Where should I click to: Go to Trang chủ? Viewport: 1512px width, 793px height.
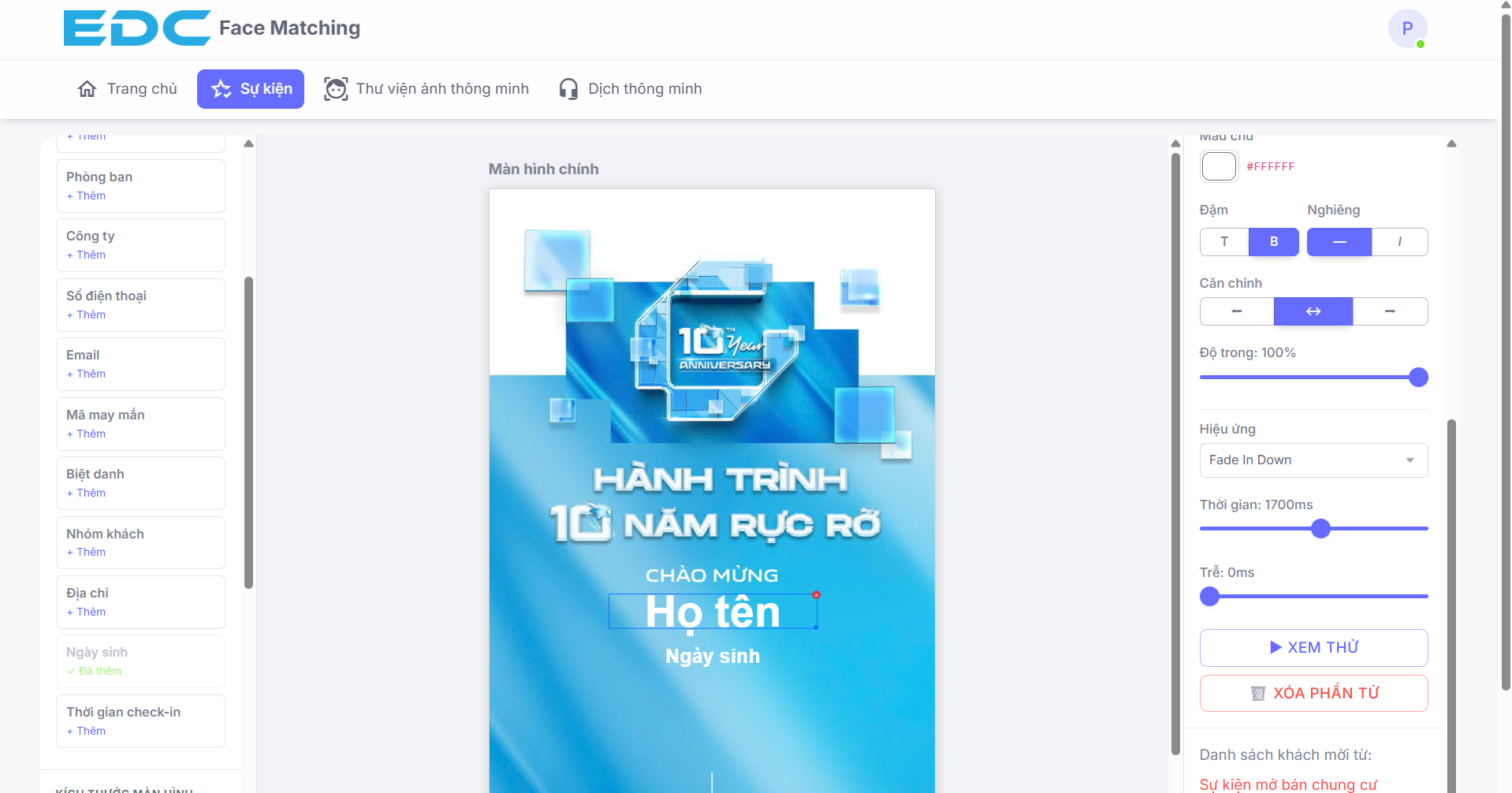click(127, 89)
